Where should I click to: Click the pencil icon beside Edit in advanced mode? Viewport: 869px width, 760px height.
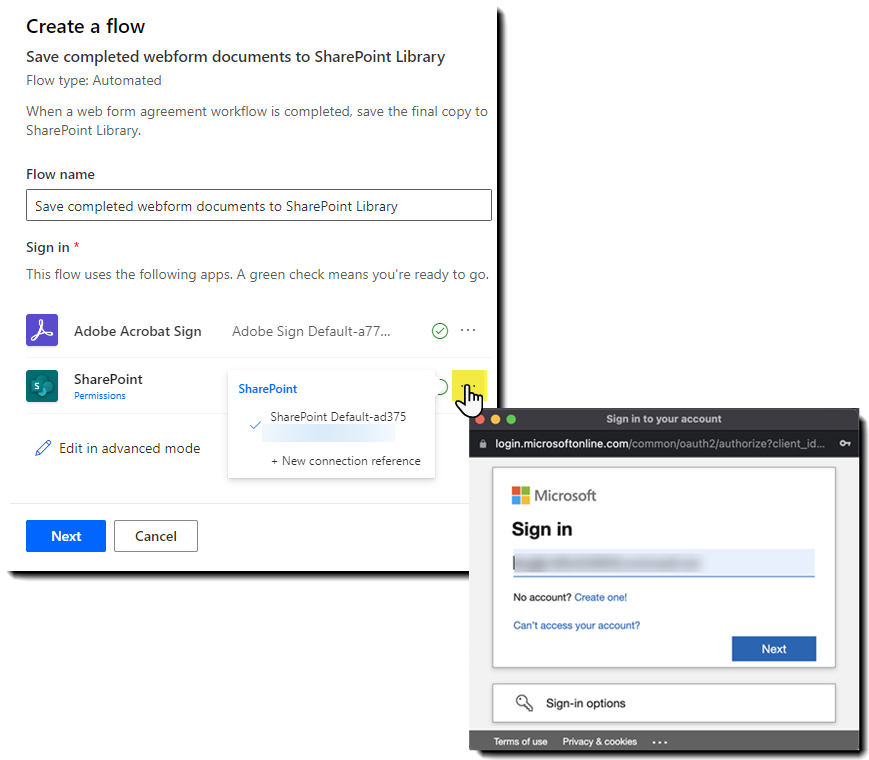pyautogui.click(x=42, y=448)
